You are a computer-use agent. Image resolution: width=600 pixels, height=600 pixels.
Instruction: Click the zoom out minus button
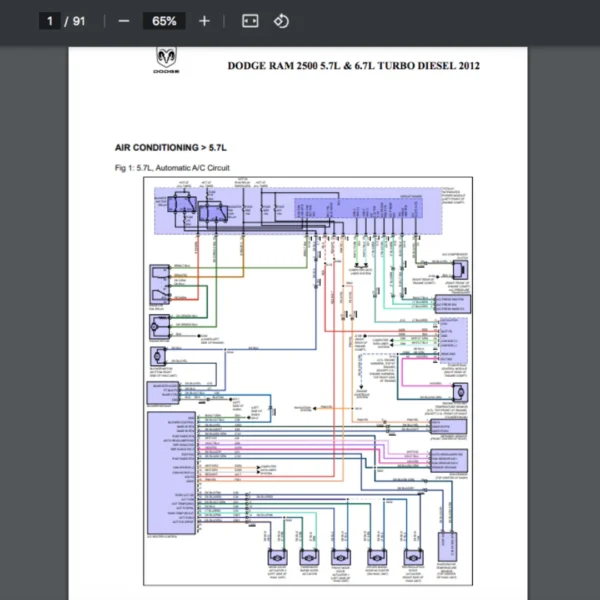tap(124, 21)
